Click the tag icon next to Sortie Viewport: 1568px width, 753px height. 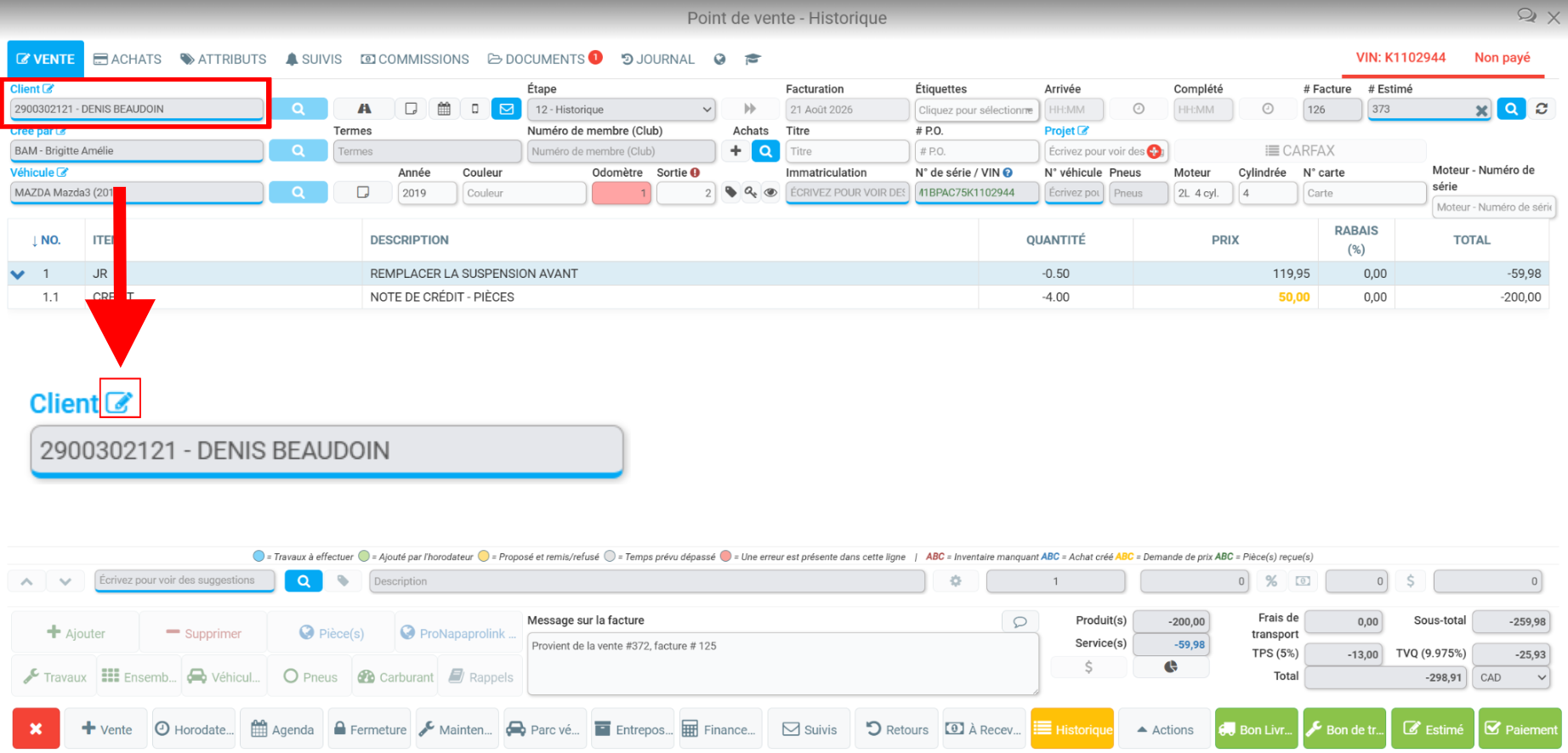coord(730,193)
